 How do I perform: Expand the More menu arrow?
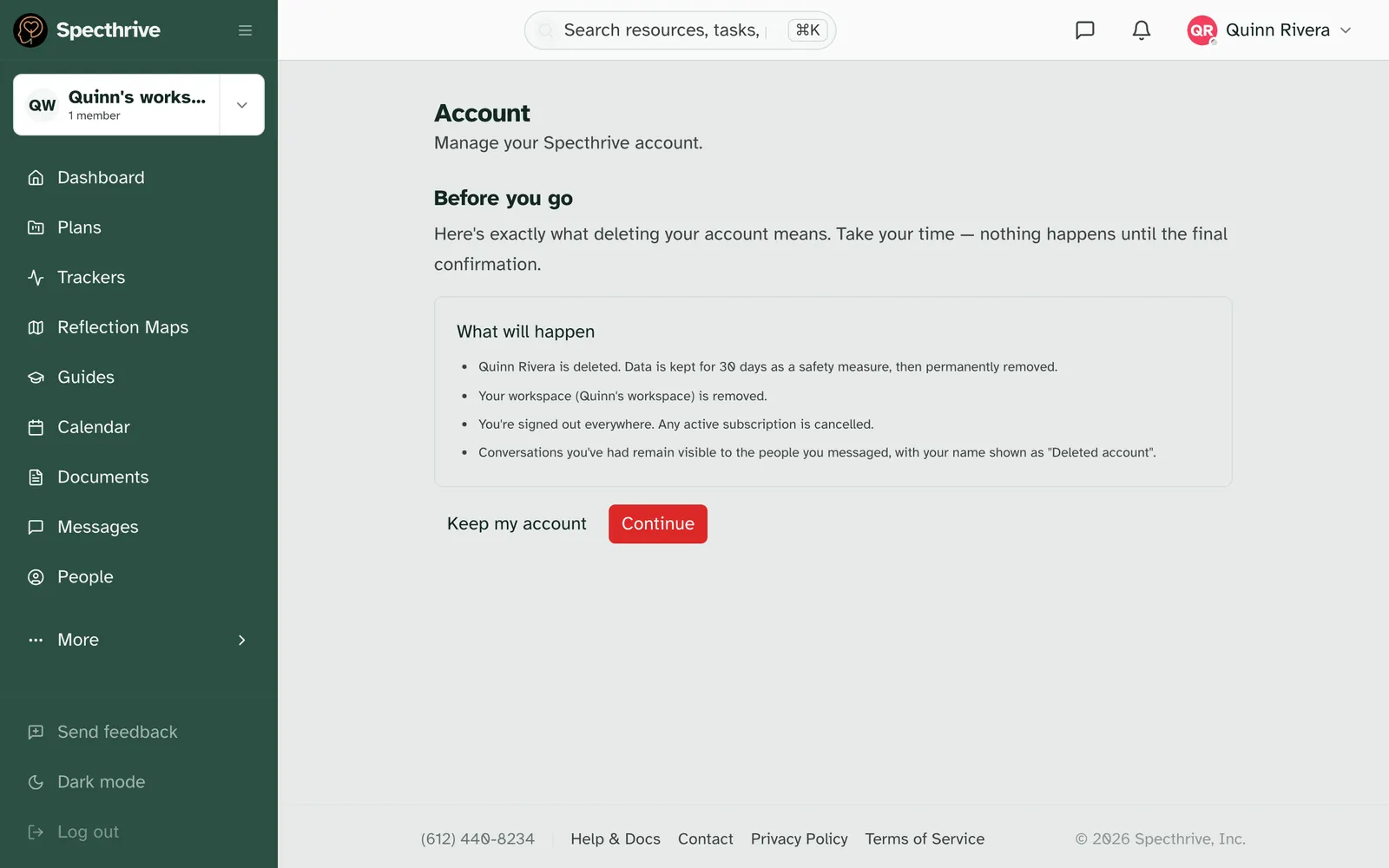click(242, 641)
